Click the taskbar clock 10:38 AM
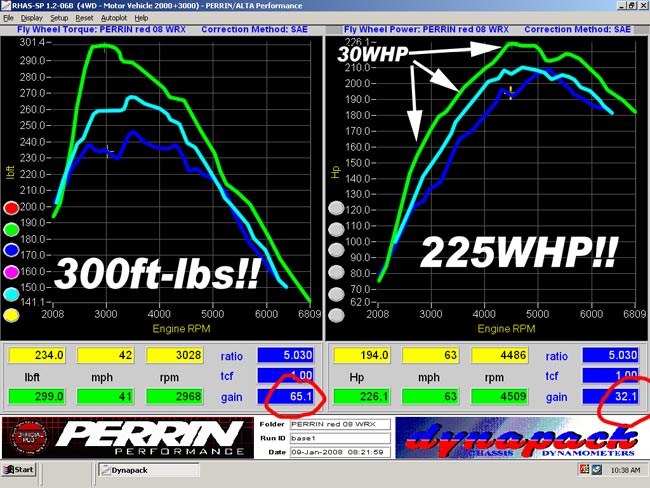This screenshot has height=488, width=650. pos(625,470)
